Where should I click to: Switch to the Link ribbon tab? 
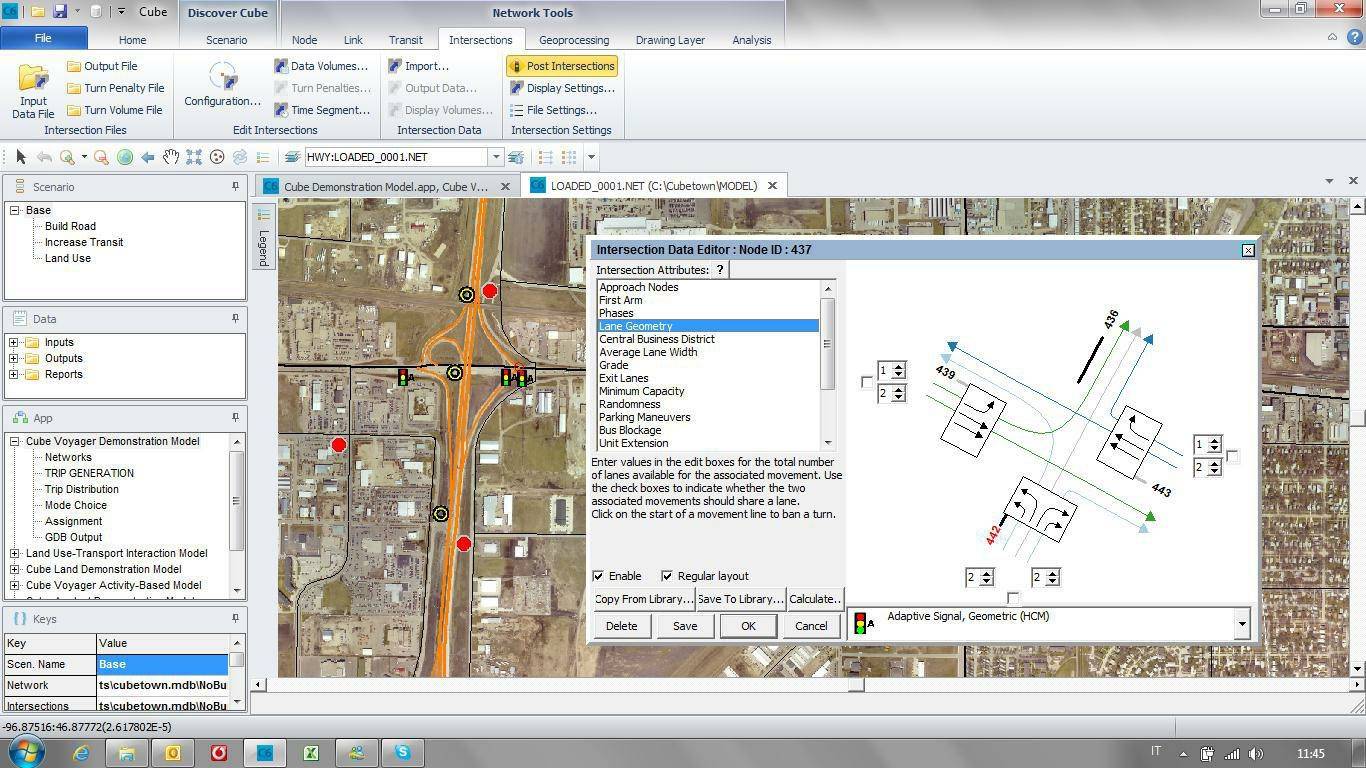353,40
